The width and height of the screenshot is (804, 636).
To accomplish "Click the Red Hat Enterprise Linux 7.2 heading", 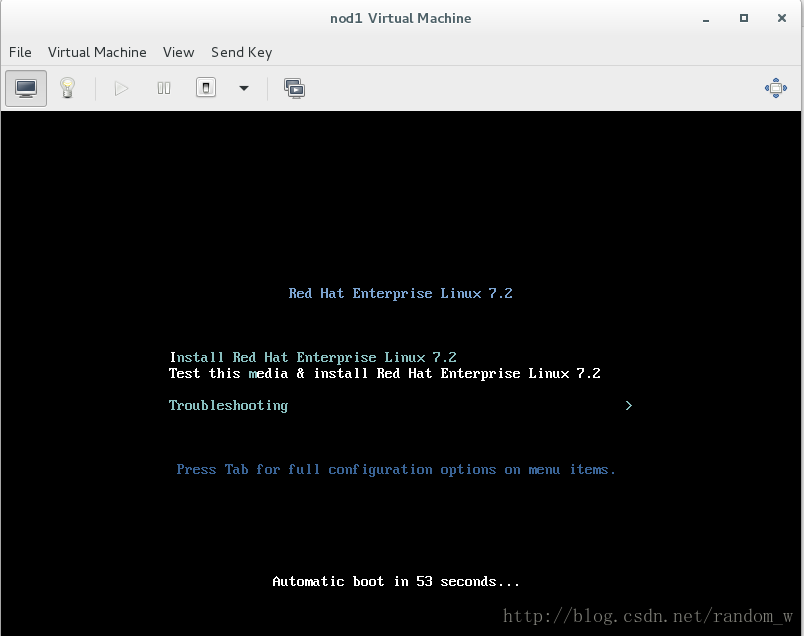I will pos(400,293).
